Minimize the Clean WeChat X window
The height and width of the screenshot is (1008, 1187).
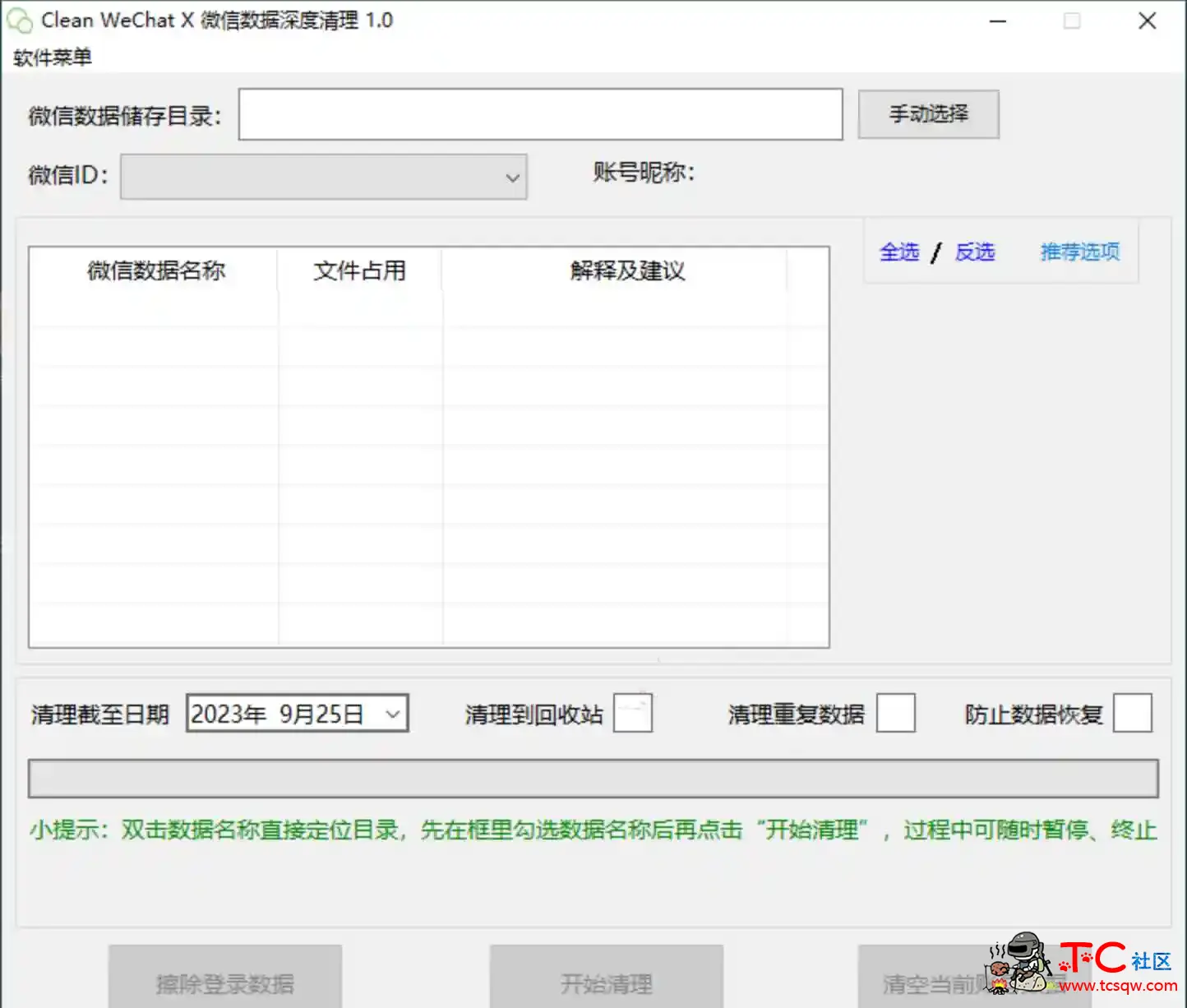998,21
